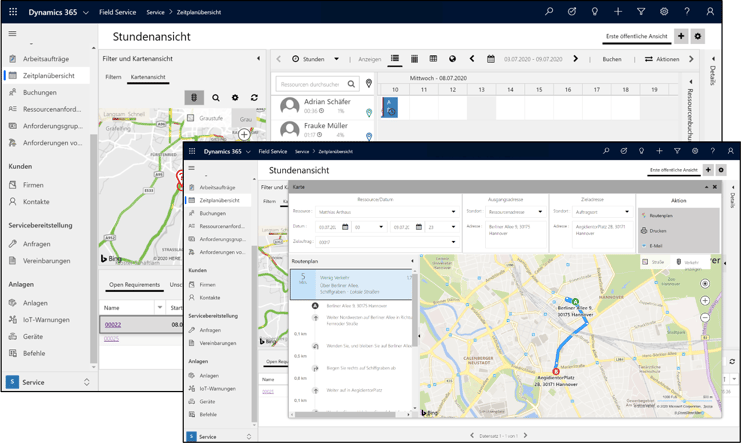Zoom in on the route map

point(705,301)
